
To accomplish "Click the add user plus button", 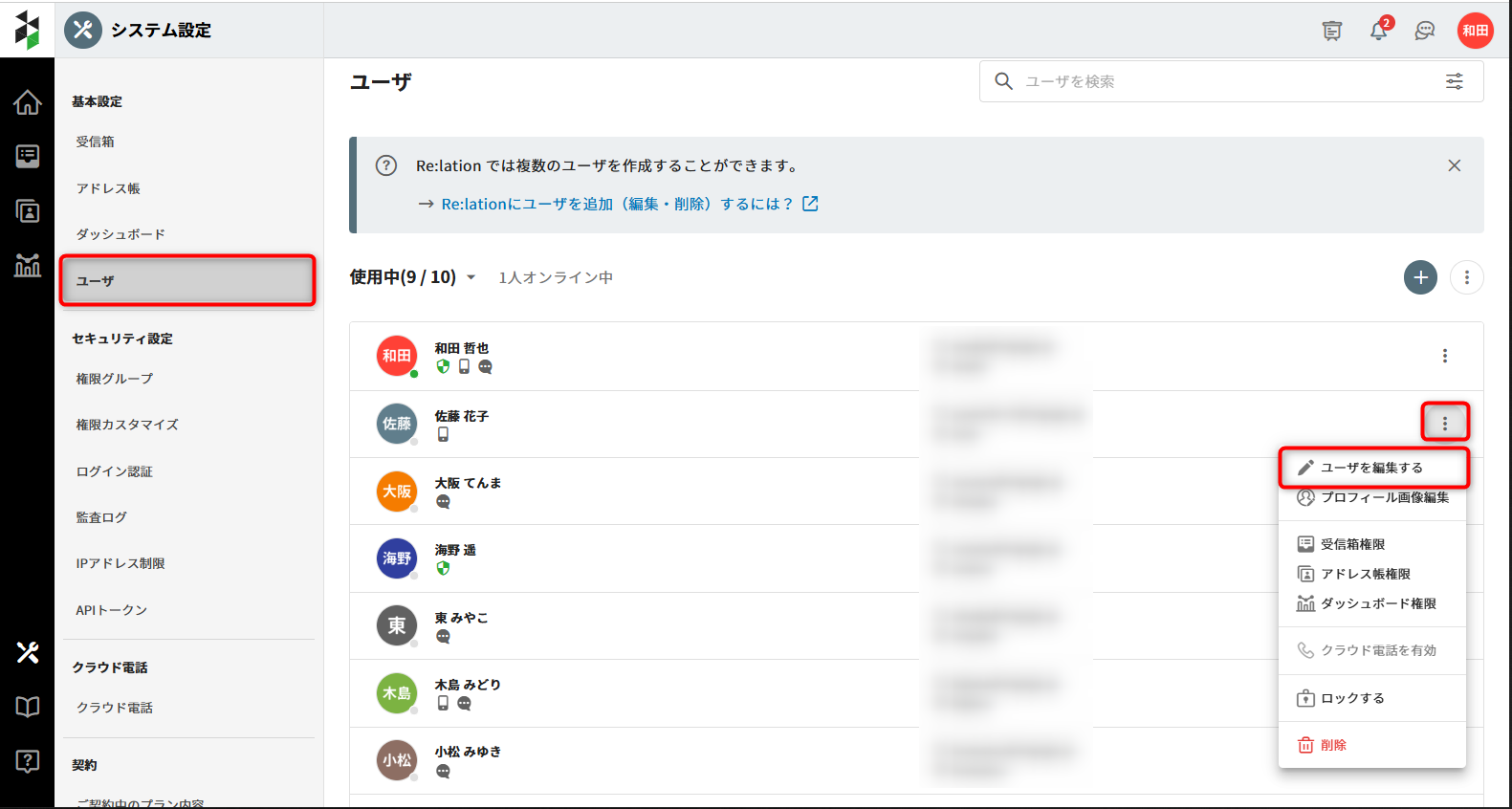I will (1420, 277).
